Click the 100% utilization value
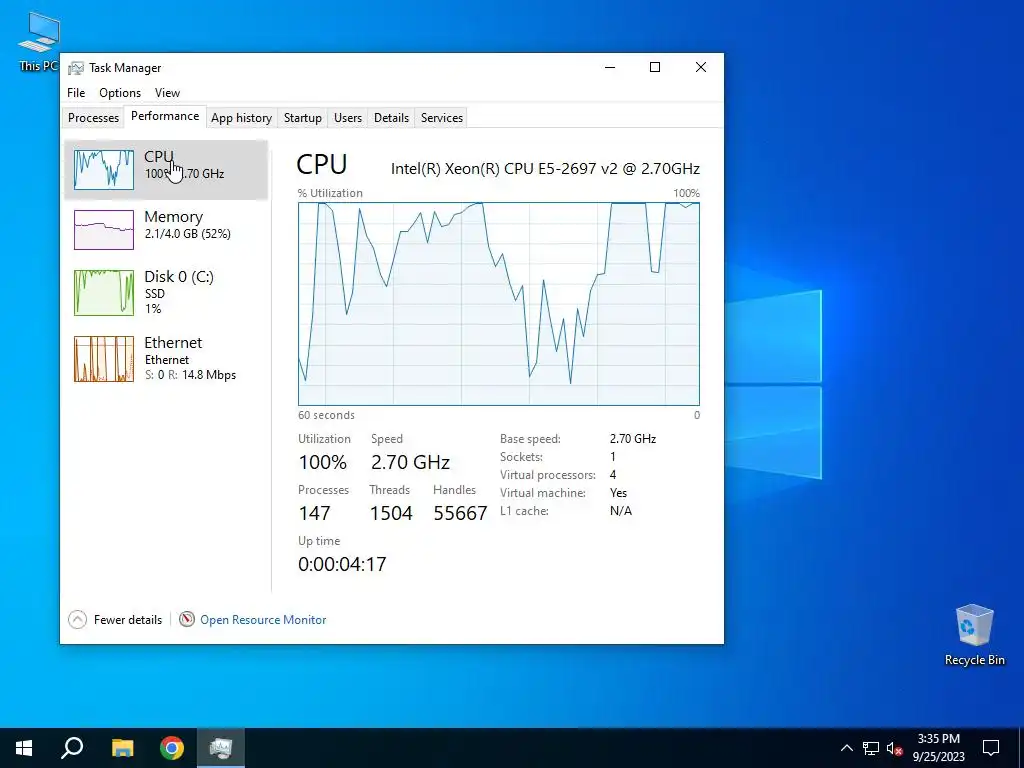The image size is (1024, 768). 323,462
